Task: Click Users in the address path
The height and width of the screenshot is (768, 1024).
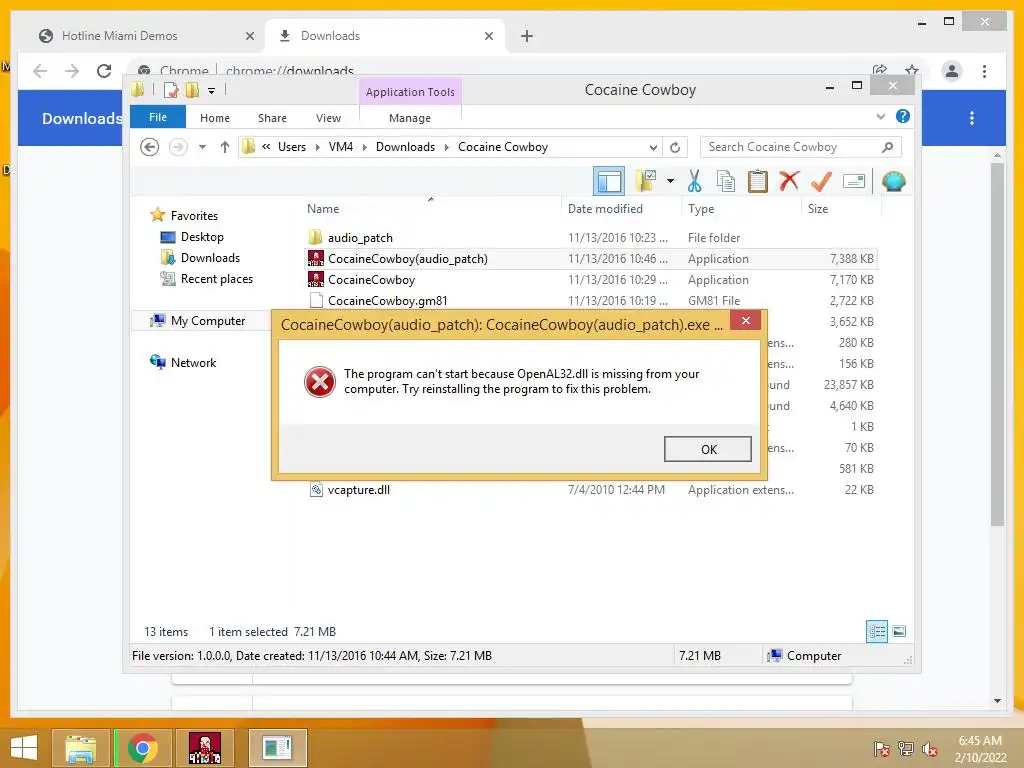Action: [292, 147]
